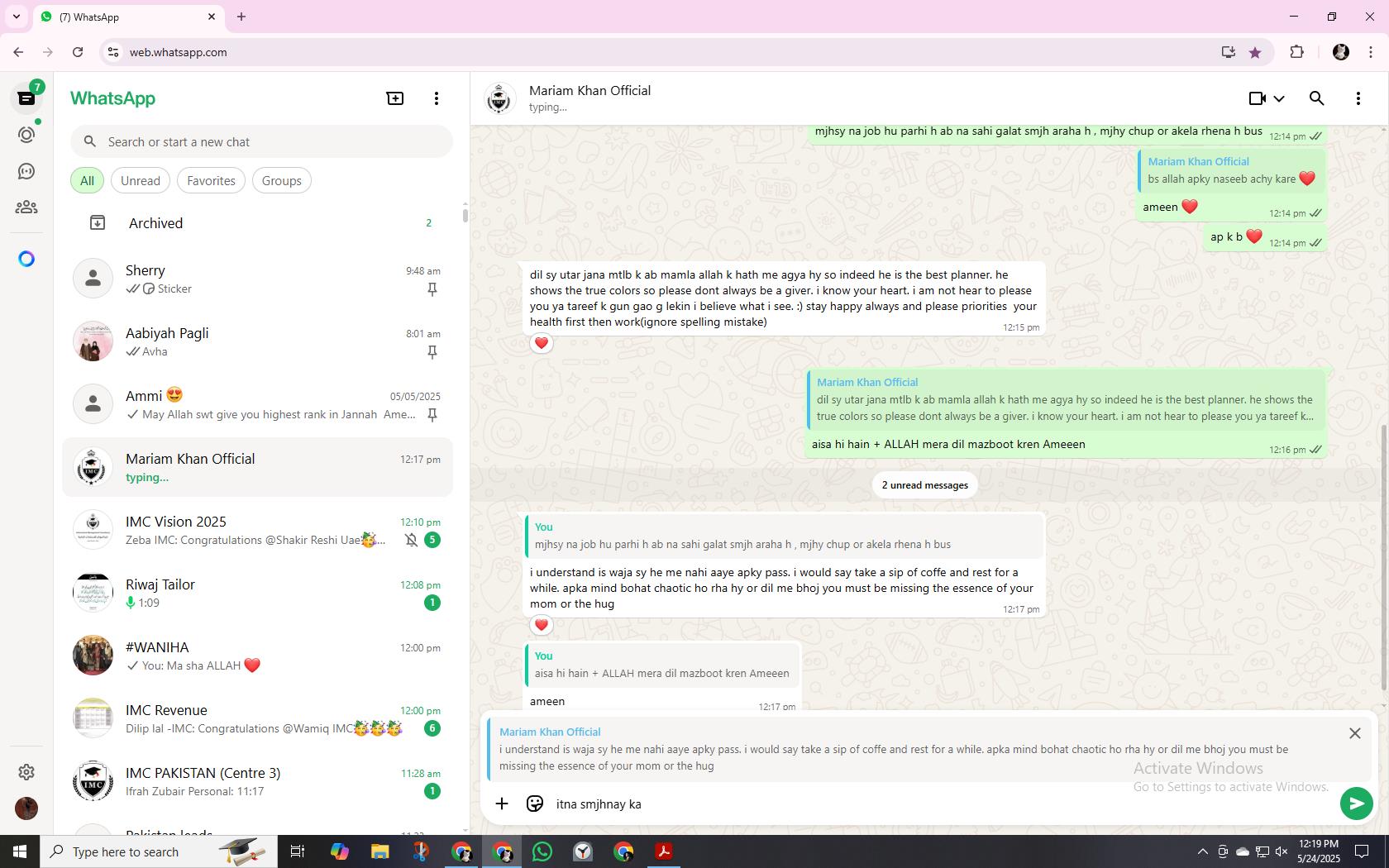This screenshot has height=868, width=1389.
Task: Reload the page
Action: tap(78, 52)
